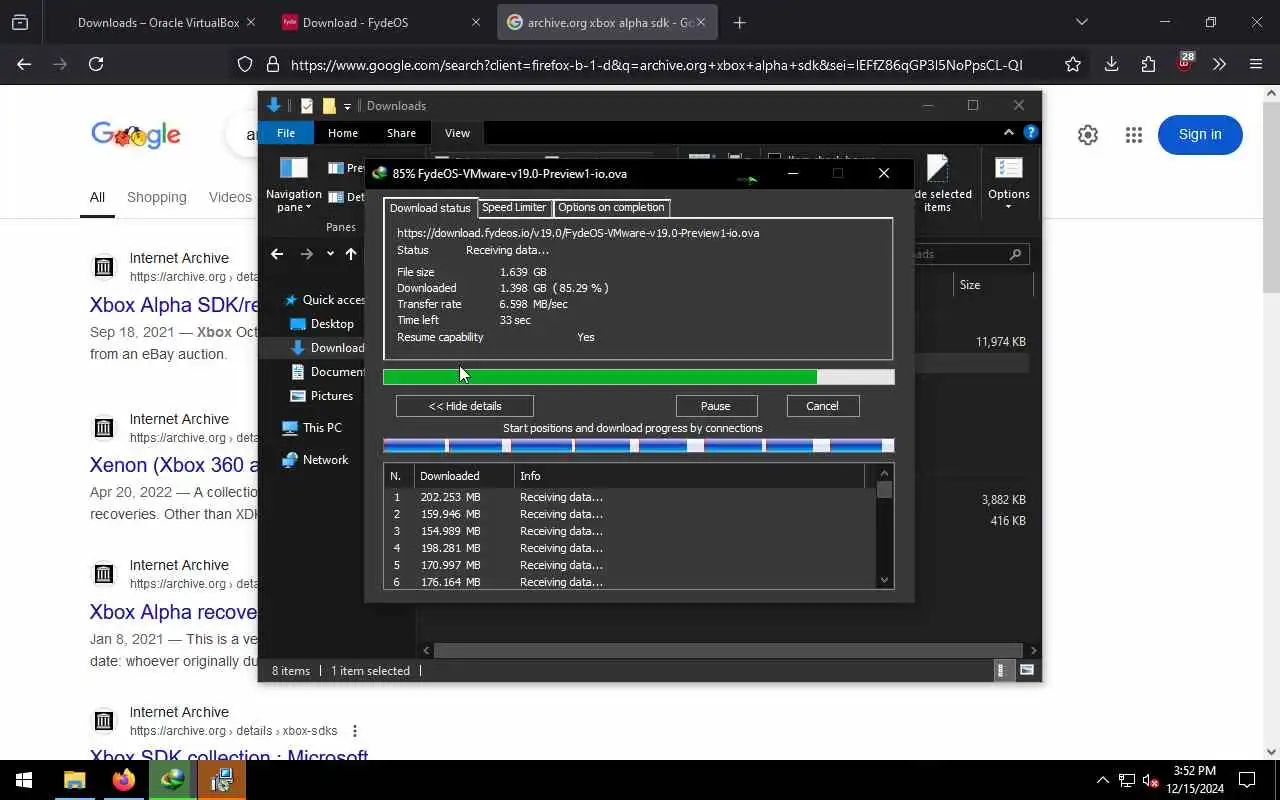Pause the FydeOS download
The width and height of the screenshot is (1280, 800).
[716, 406]
